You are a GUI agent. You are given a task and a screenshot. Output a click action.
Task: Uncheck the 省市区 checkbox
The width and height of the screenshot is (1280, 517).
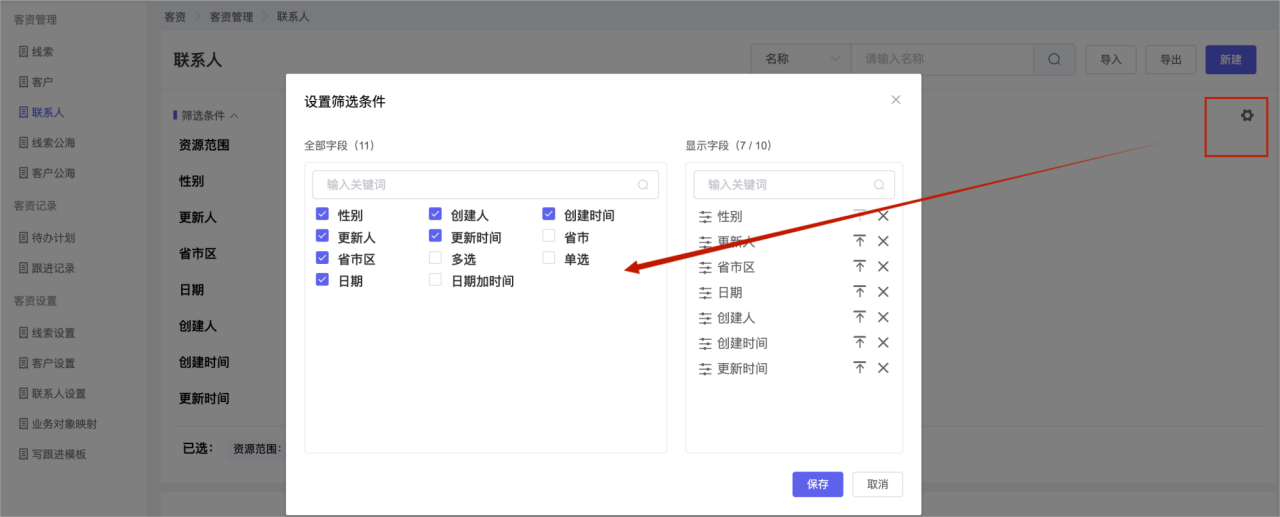322,258
